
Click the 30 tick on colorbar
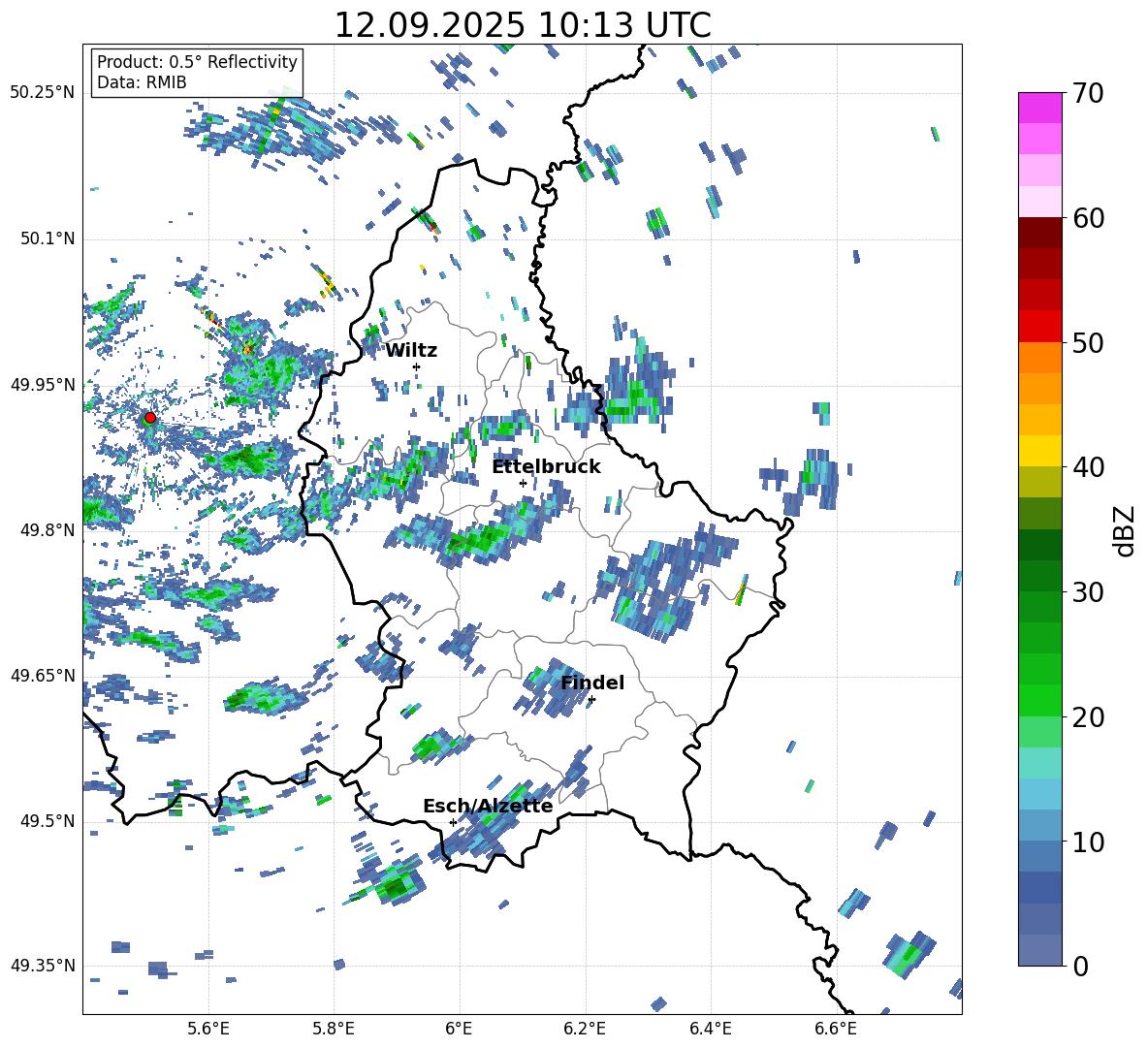pyautogui.click(x=1088, y=592)
